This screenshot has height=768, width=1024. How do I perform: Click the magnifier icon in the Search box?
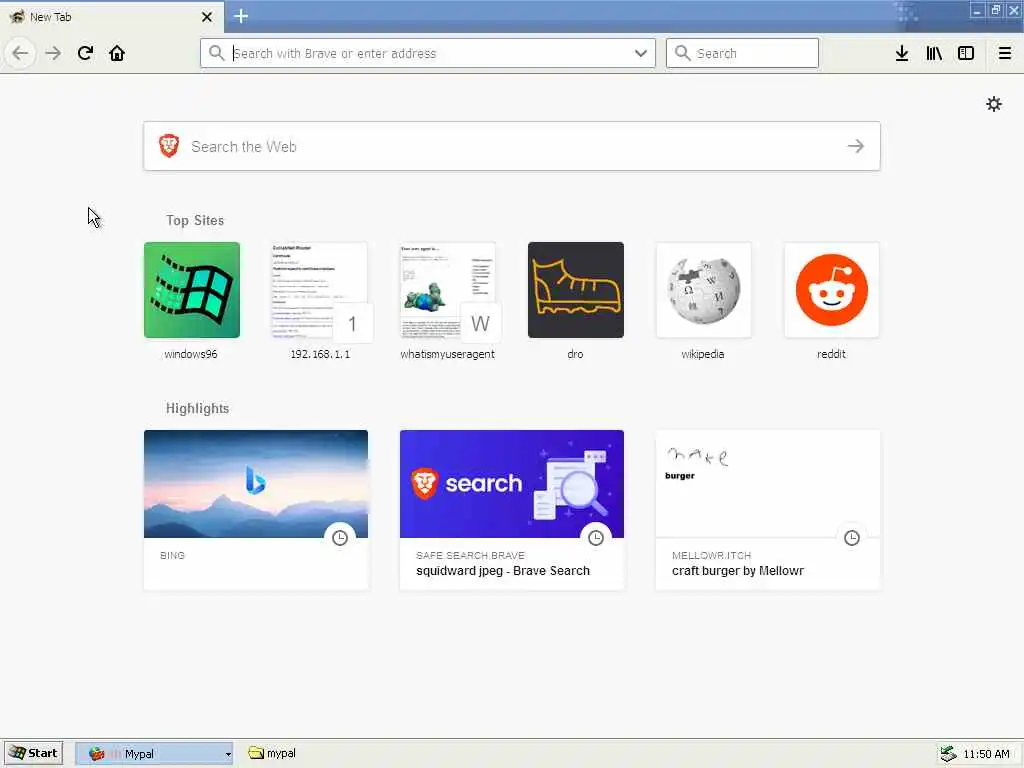pyautogui.click(x=682, y=53)
